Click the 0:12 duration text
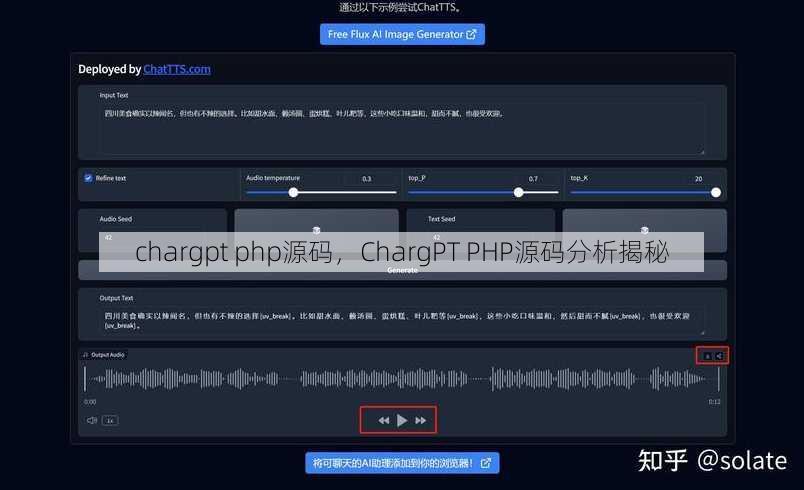804x490 pixels. tap(714, 402)
